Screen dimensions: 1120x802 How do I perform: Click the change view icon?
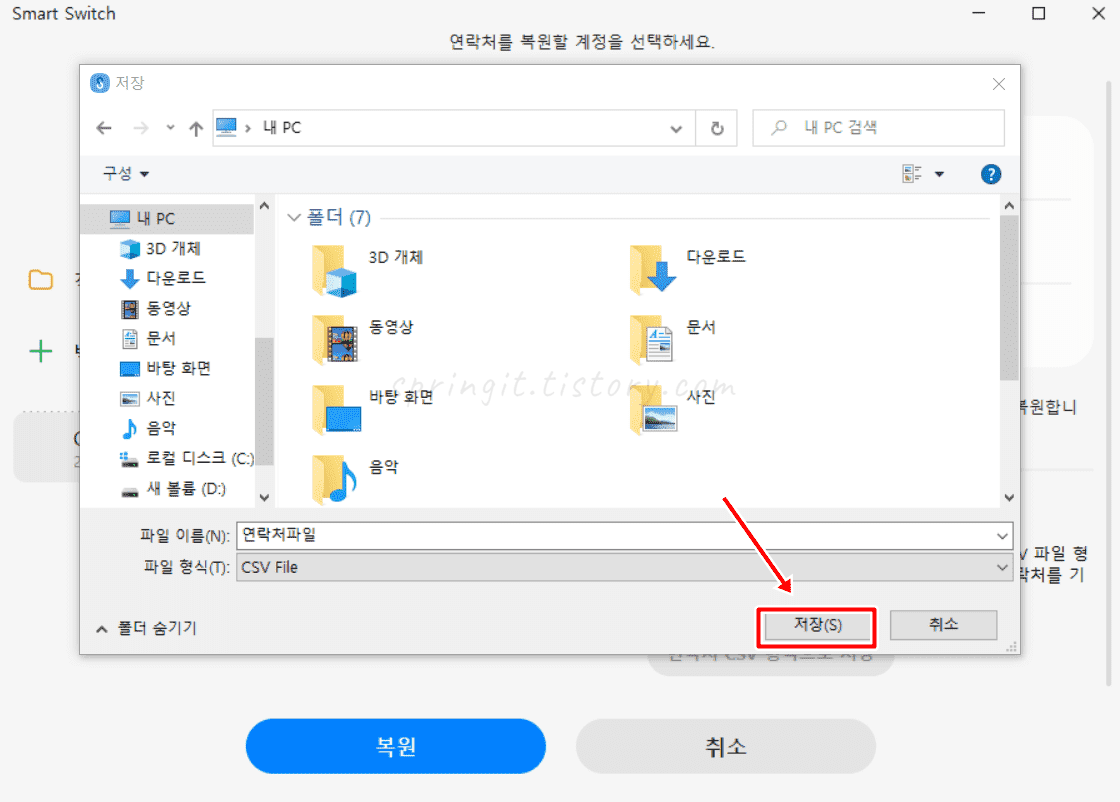click(x=912, y=174)
